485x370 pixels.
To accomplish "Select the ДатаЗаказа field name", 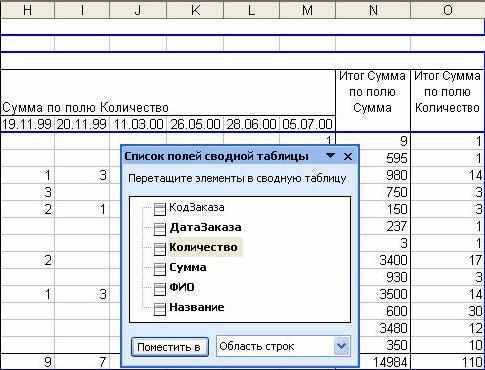I will [x=205, y=227].
